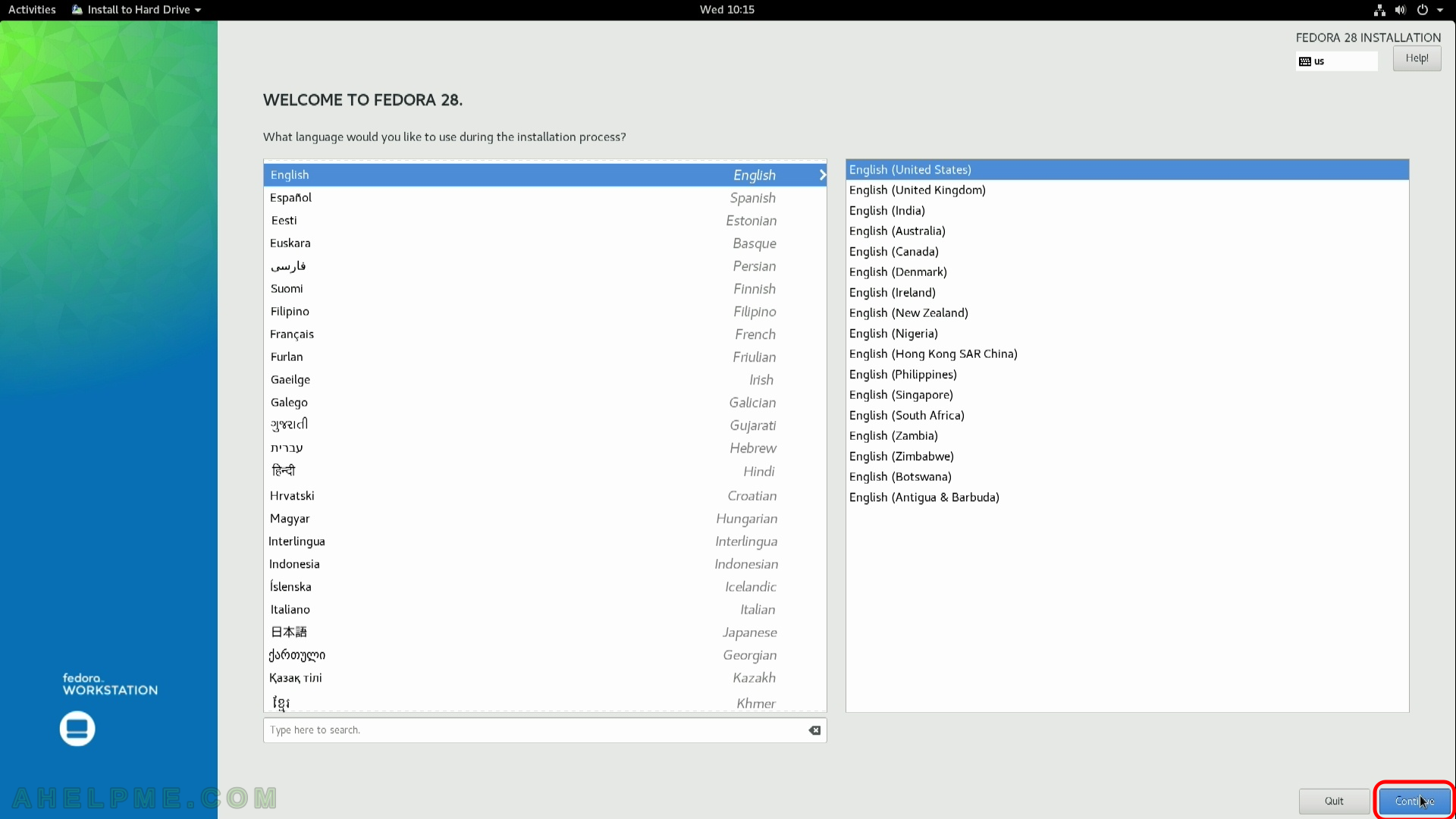Select the Kazakh language row

[544, 678]
